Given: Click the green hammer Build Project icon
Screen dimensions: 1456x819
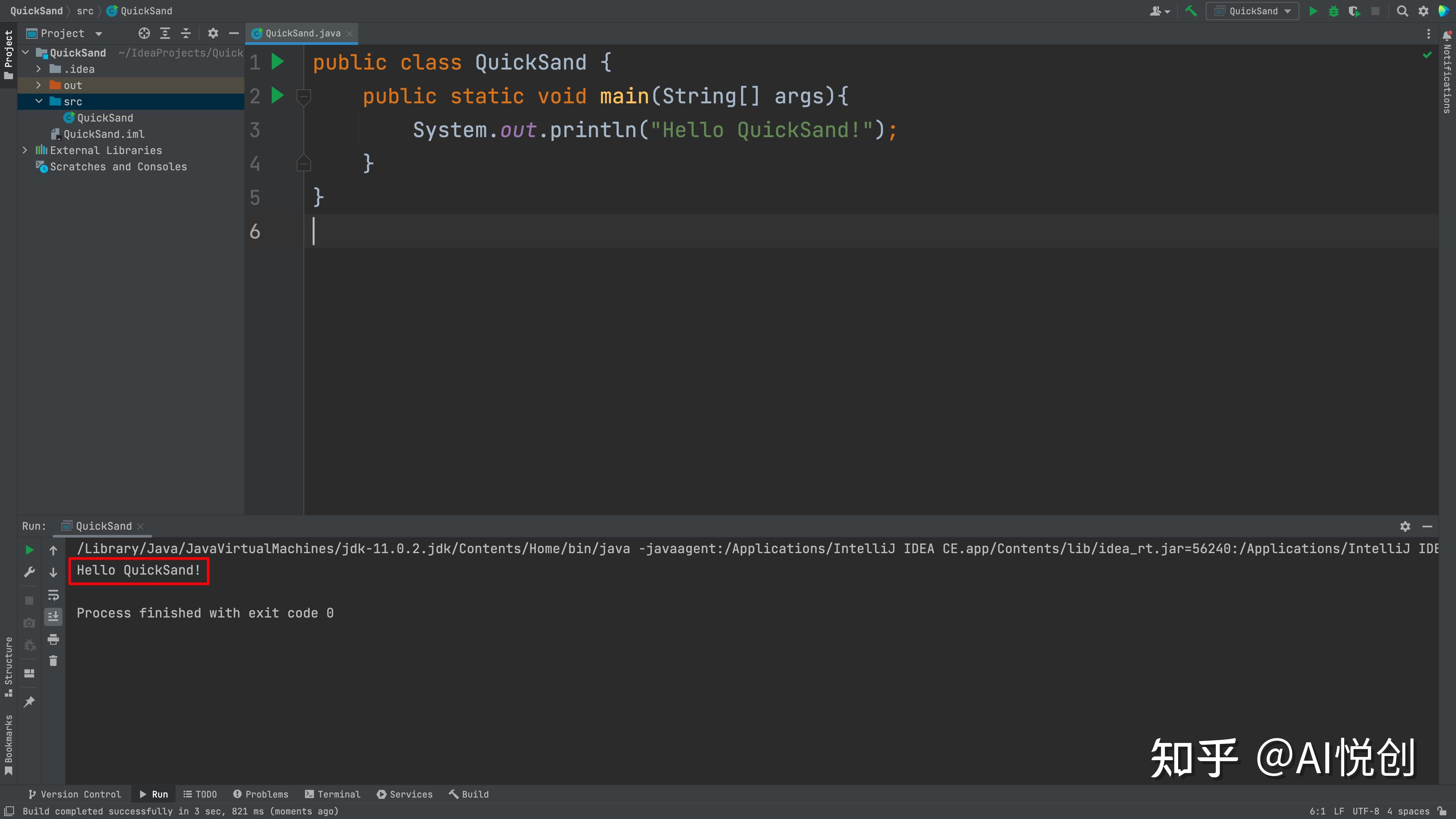Looking at the screenshot, I should (x=1191, y=11).
